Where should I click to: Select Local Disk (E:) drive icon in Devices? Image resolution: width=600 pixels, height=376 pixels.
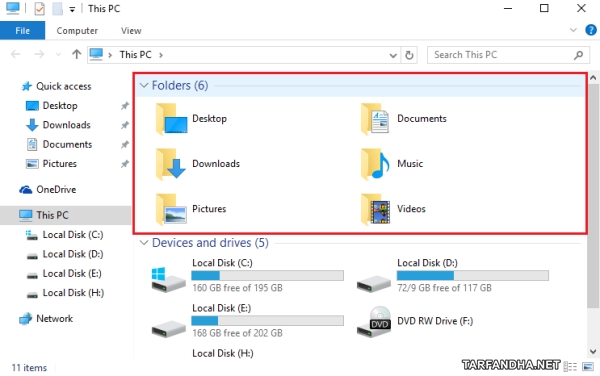tap(168, 329)
